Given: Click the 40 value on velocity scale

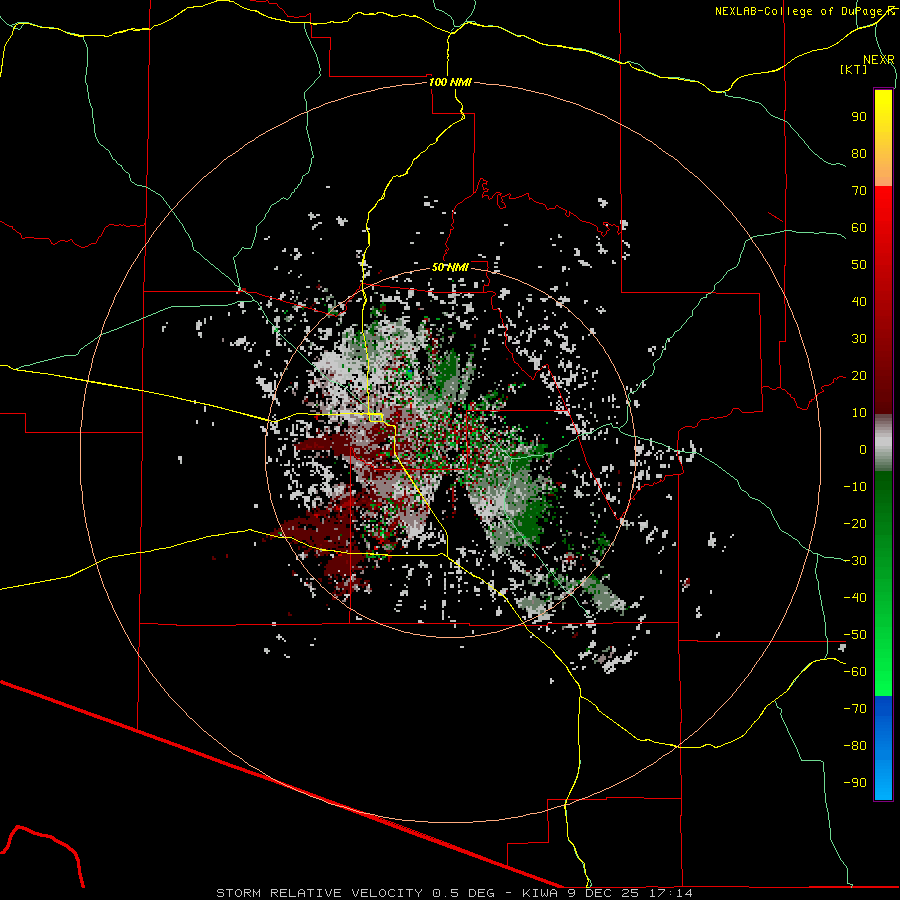Looking at the screenshot, I should point(859,301).
